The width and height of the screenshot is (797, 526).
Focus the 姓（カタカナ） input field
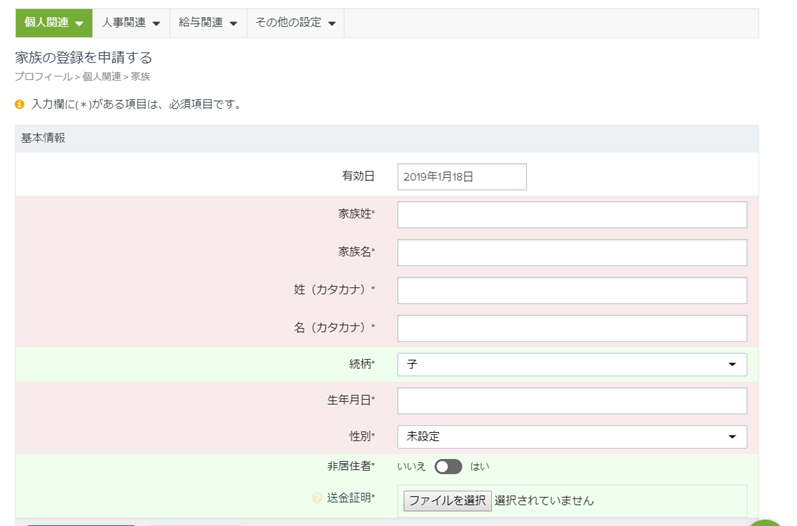pos(572,290)
